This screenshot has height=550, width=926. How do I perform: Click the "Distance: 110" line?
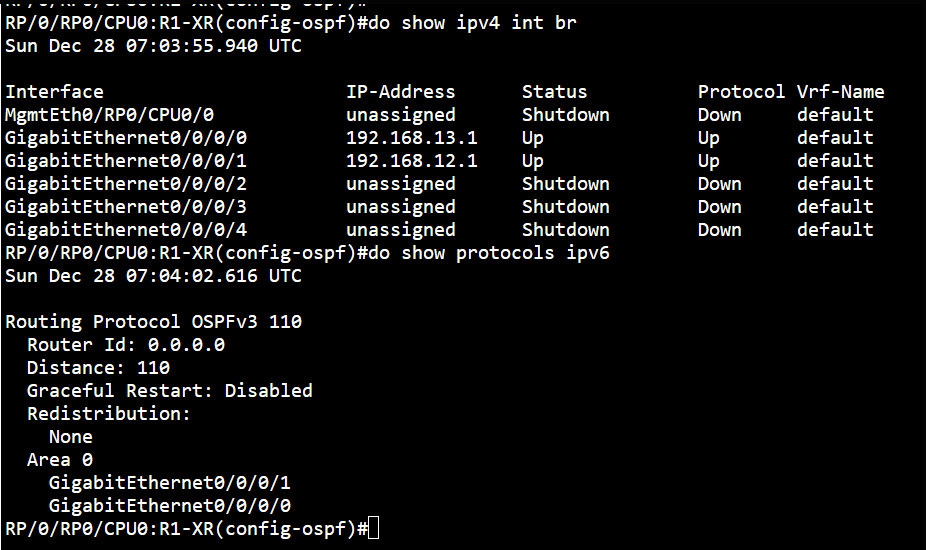point(98,368)
